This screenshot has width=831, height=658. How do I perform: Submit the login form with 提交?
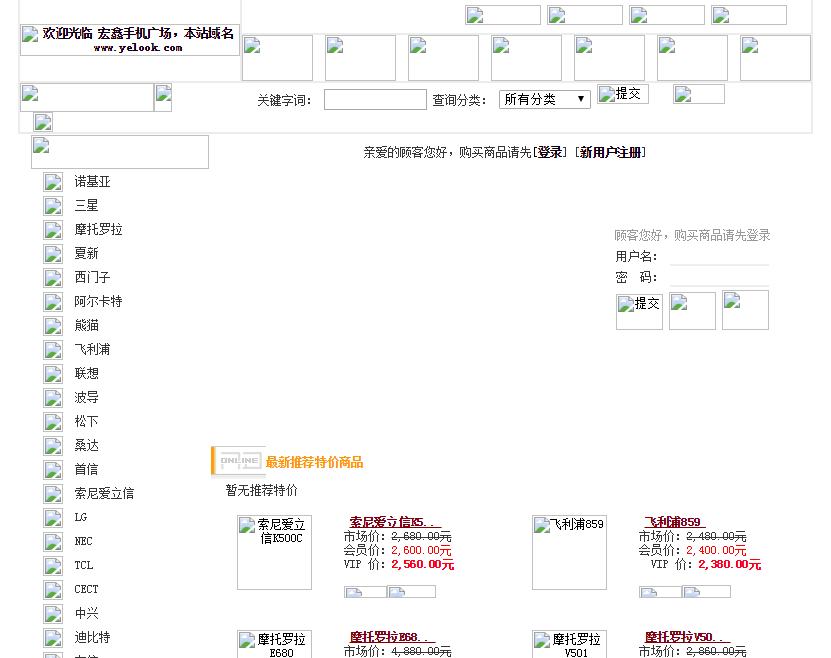tap(639, 312)
